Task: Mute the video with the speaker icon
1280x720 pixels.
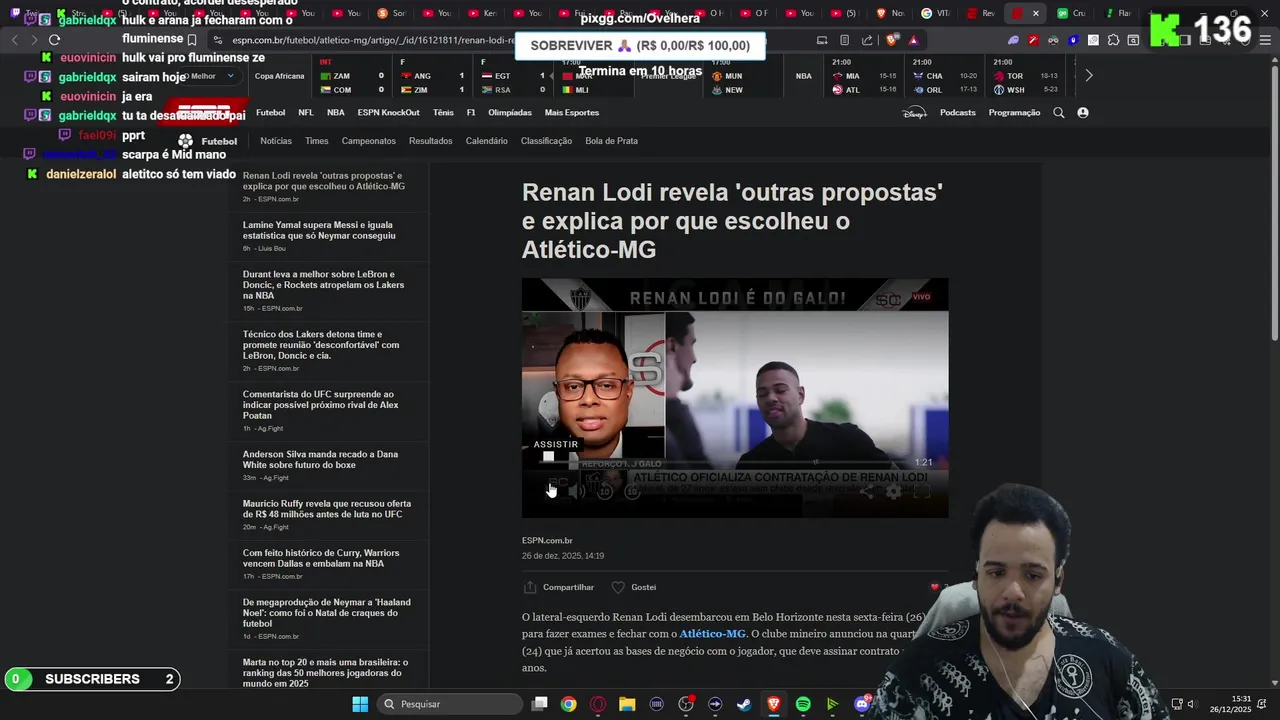Action: point(578,491)
